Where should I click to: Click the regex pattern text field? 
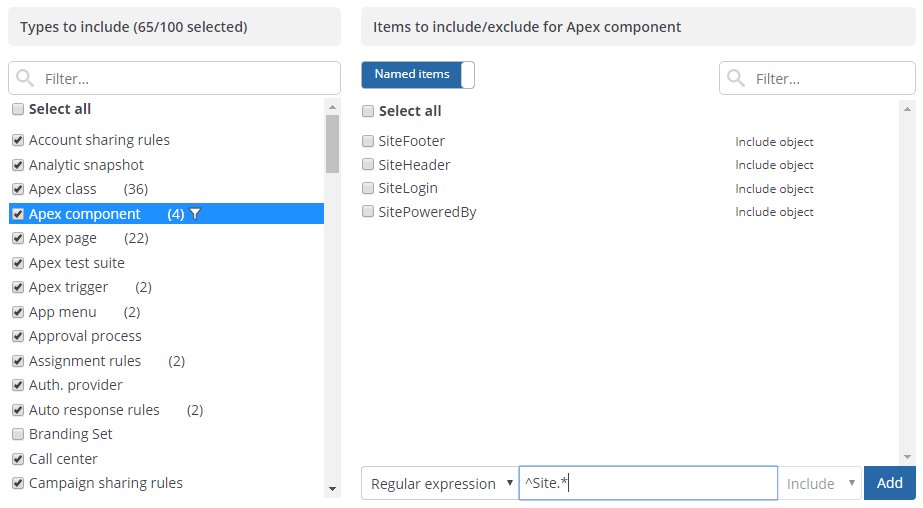point(647,484)
